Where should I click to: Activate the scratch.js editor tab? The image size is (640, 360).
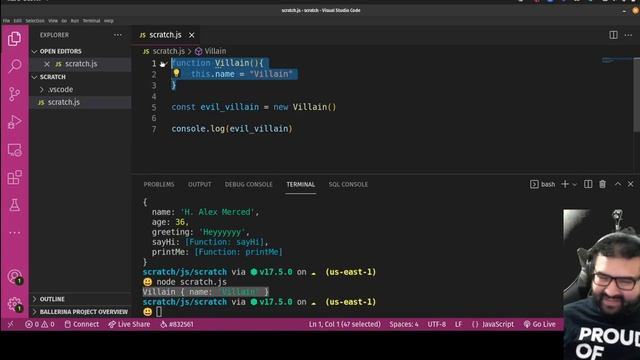click(165, 35)
